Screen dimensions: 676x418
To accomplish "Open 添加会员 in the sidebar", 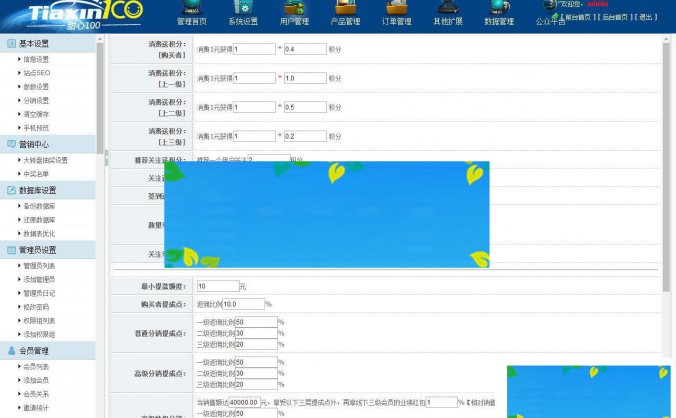I will pos(36,380).
